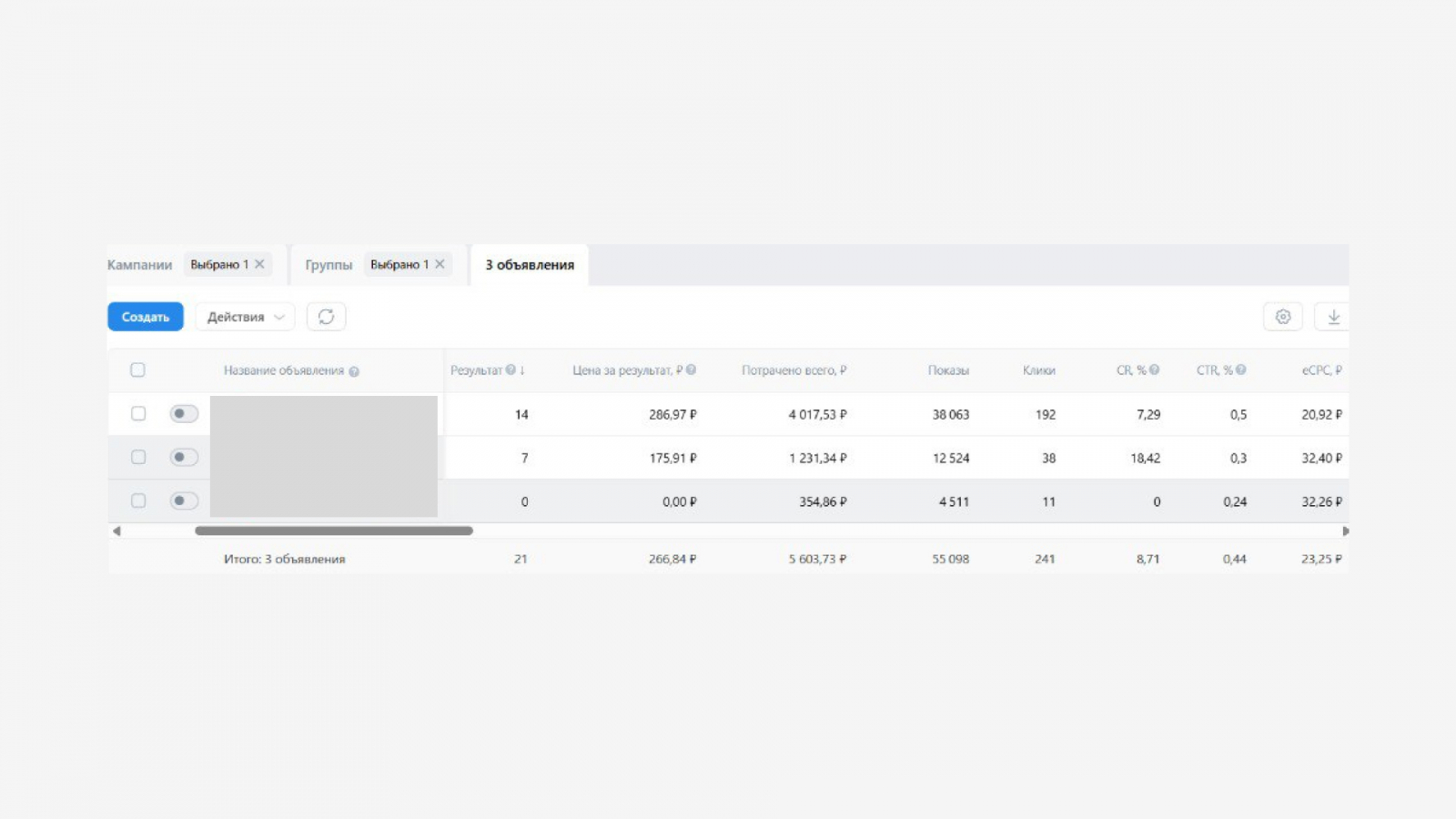Click the refresh icon button
1456x819 pixels.
pos(326,317)
